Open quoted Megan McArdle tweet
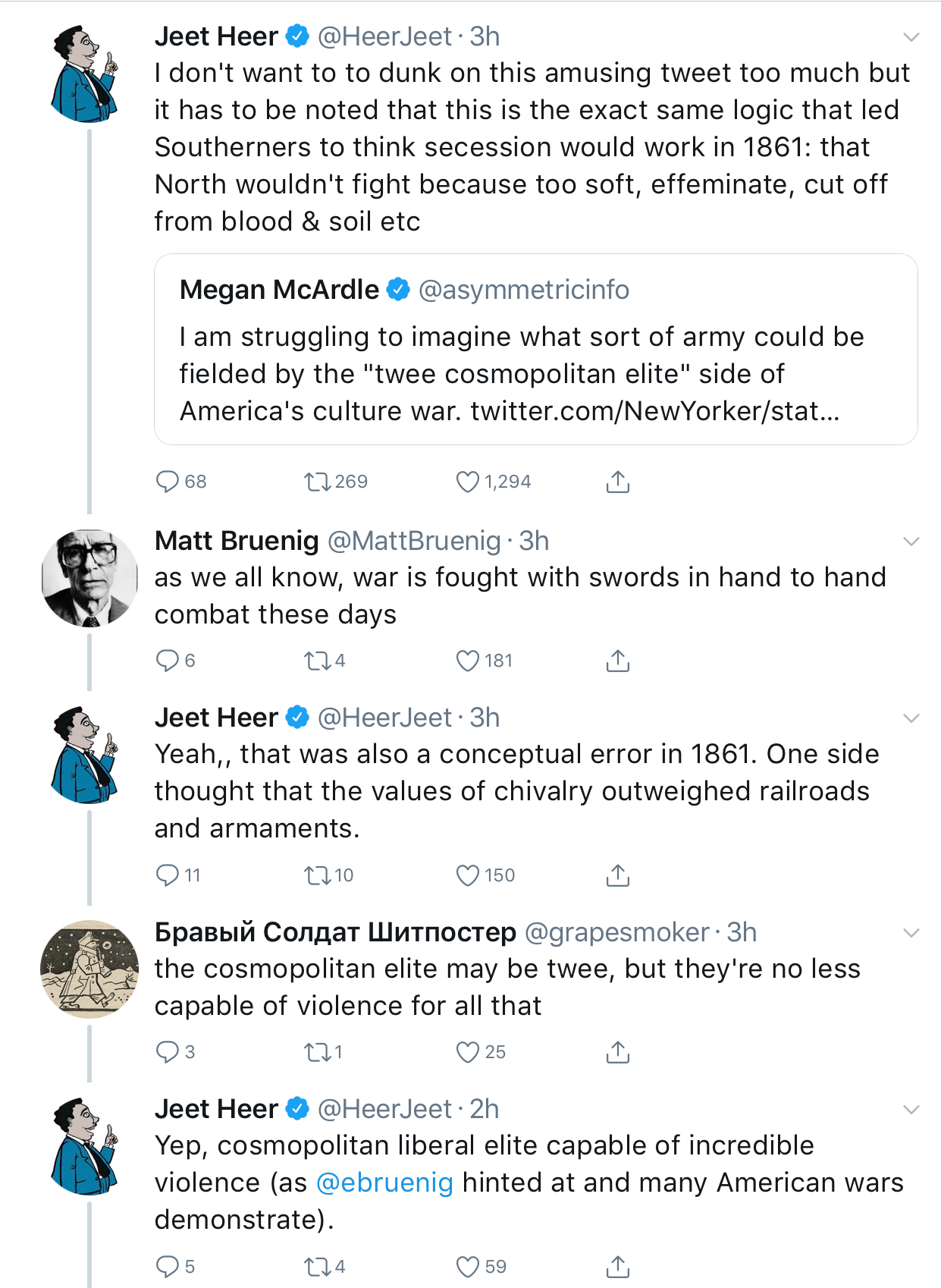The image size is (941, 1288). click(536, 350)
